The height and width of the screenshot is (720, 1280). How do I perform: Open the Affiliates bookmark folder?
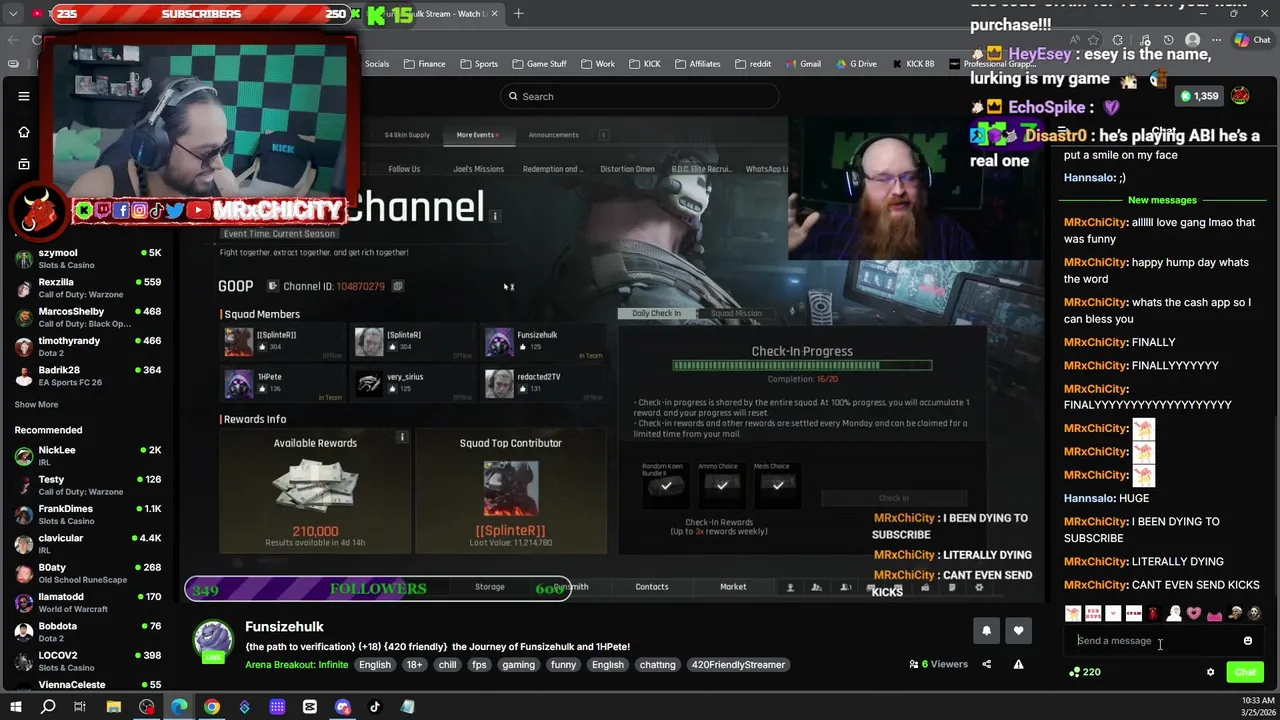tap(697, 64)
